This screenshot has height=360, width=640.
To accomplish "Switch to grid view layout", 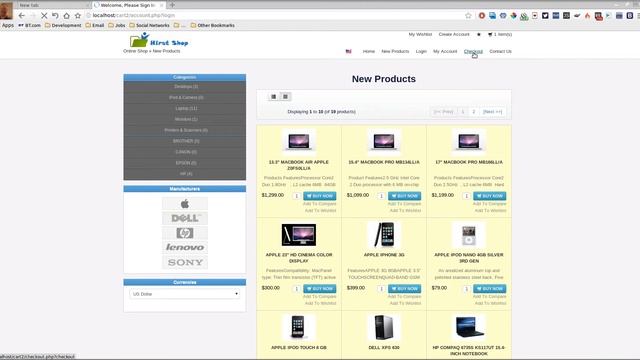I will tap(285, 97).
